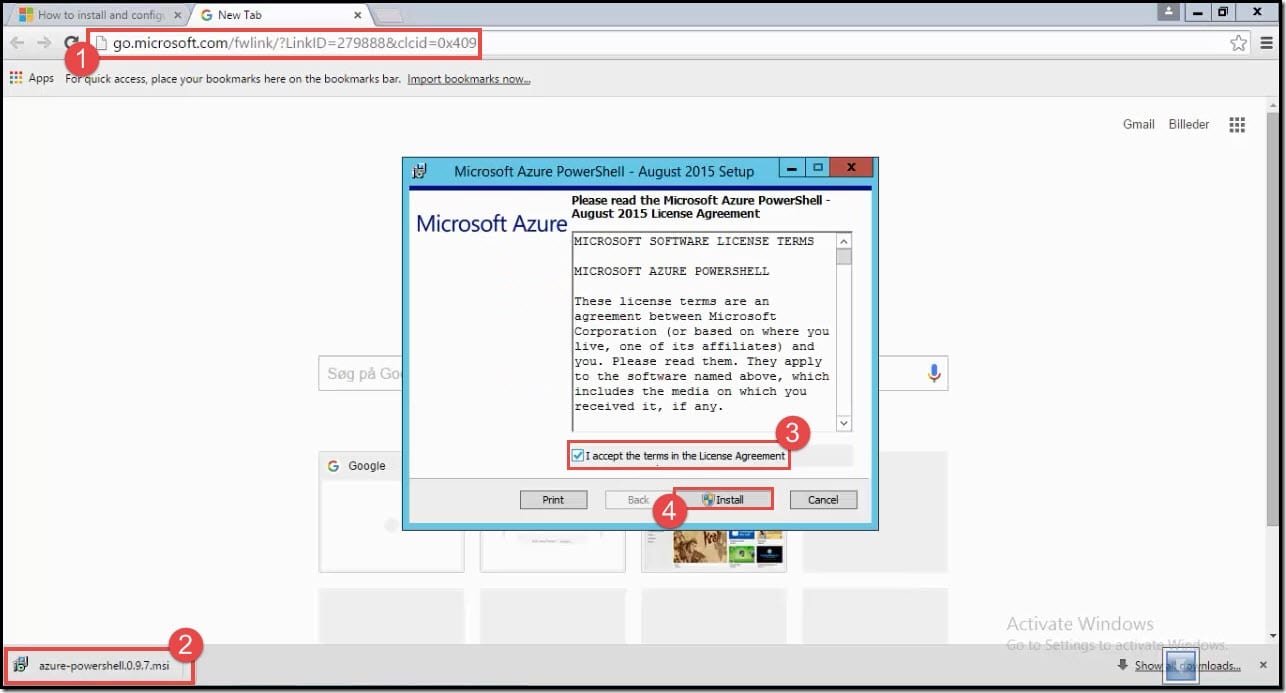Start voice search with the microphone icon
The width and height of the screenshot is (1286, 693).
[933, 373]
